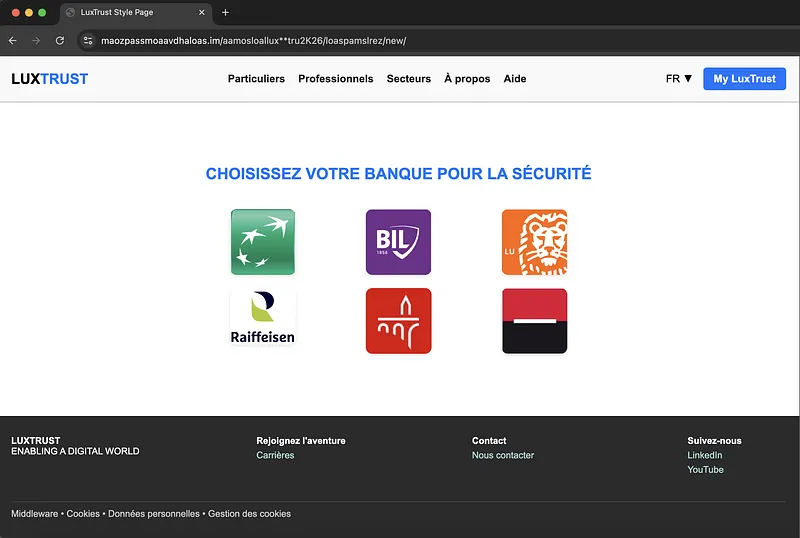This screenshot has width=800, height=538.
Task: Choose the purple BIL bank logo
Action: pos(398,242)
